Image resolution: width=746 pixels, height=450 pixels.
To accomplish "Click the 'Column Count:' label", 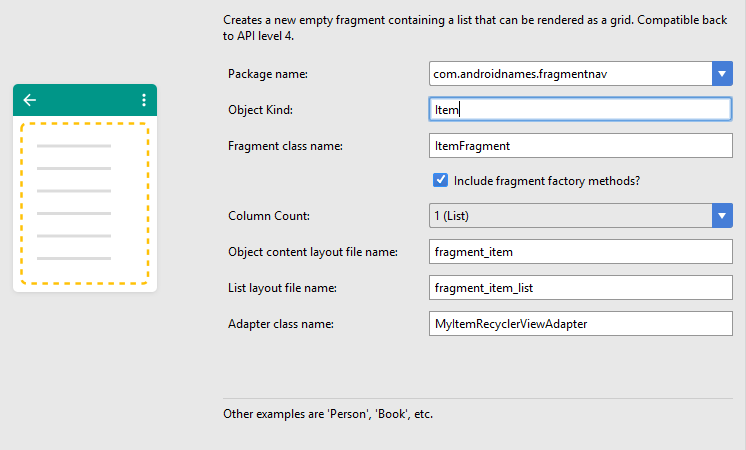I will 269,216.
